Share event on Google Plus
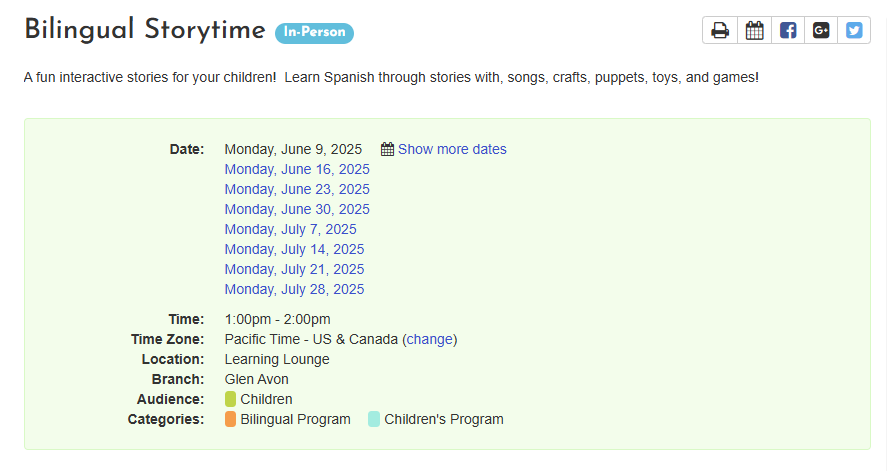Image resolution: width=887 pixels, height=471 pixels. pyautogui.click(x=821, y=30)
